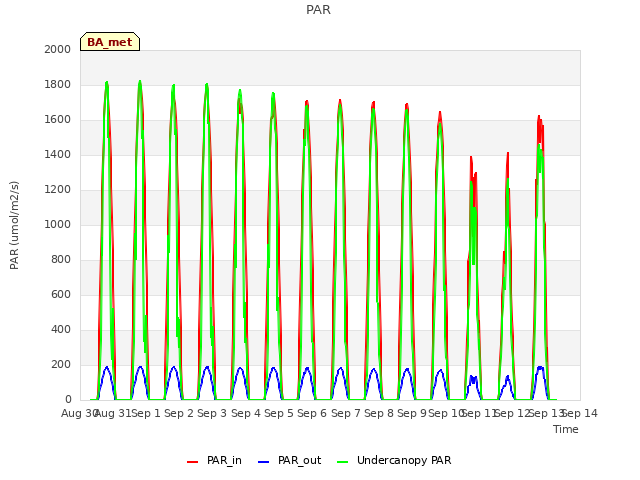Click the y-axis tick 400
640x480 pixels.
pyautogui.click(x=61, y=329)
